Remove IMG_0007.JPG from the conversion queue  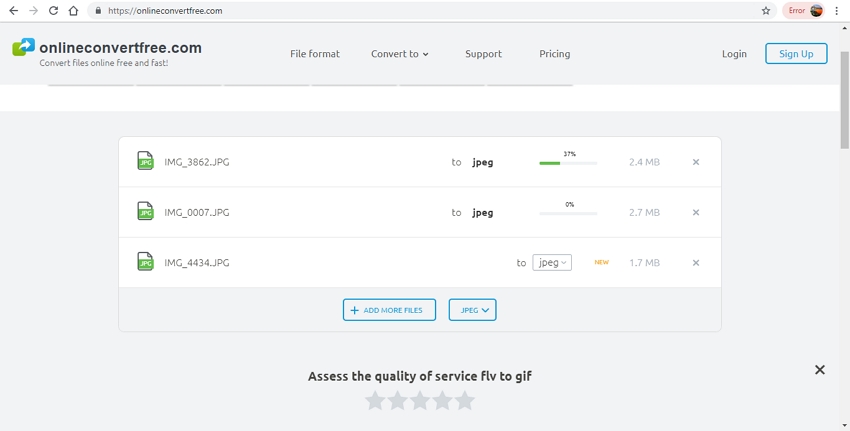(x=696, y=212)
